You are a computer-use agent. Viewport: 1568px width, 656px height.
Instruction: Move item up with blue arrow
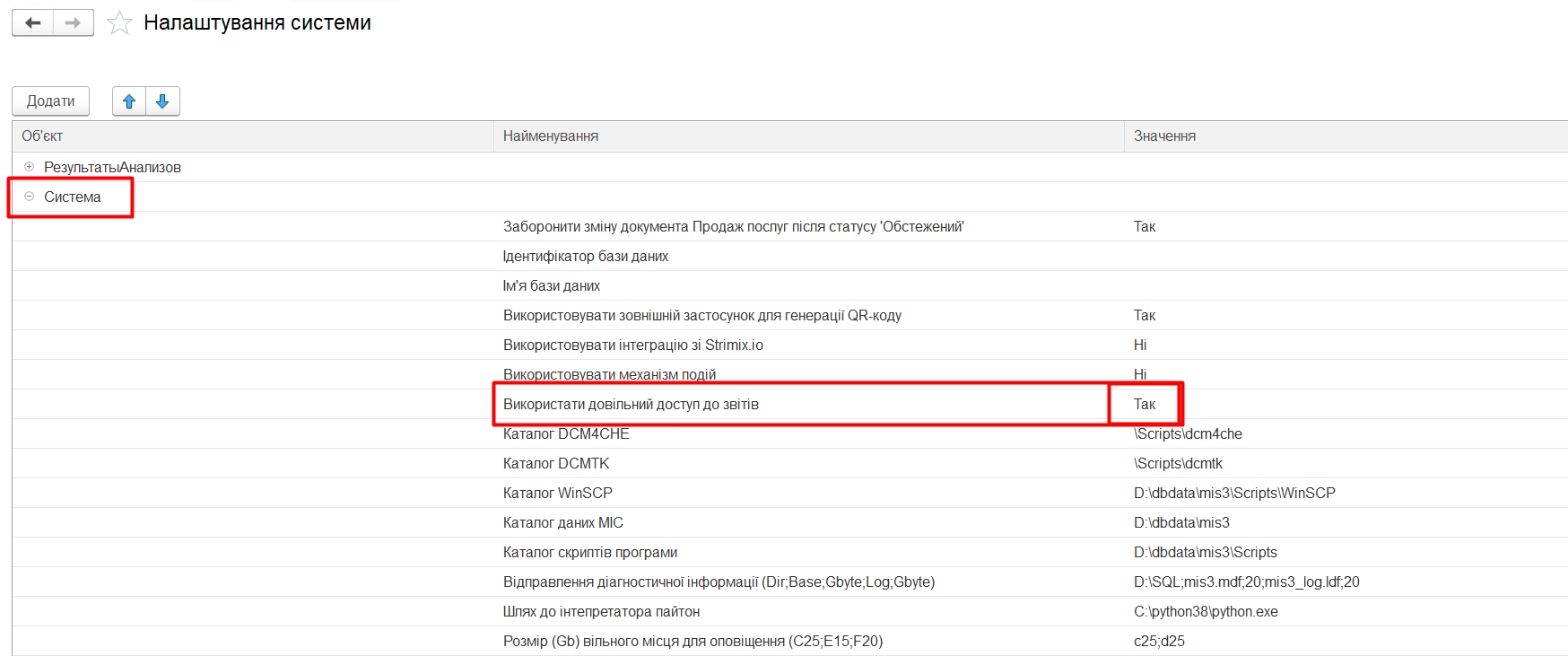click(x=129, y=101)
